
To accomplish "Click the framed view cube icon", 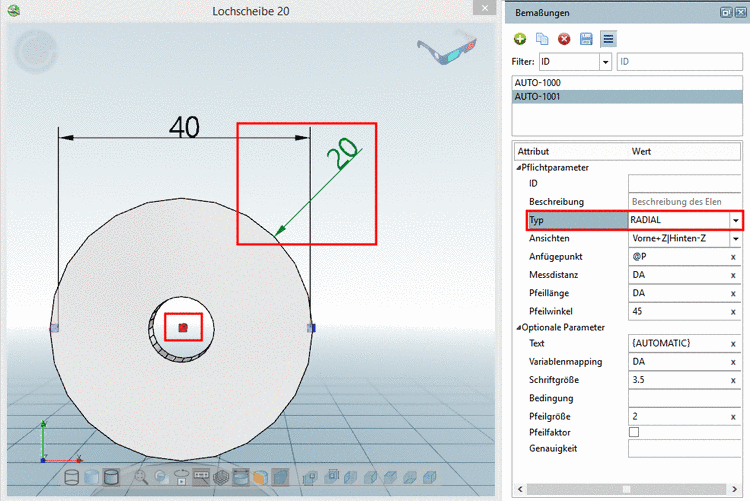I will [331, 476].
